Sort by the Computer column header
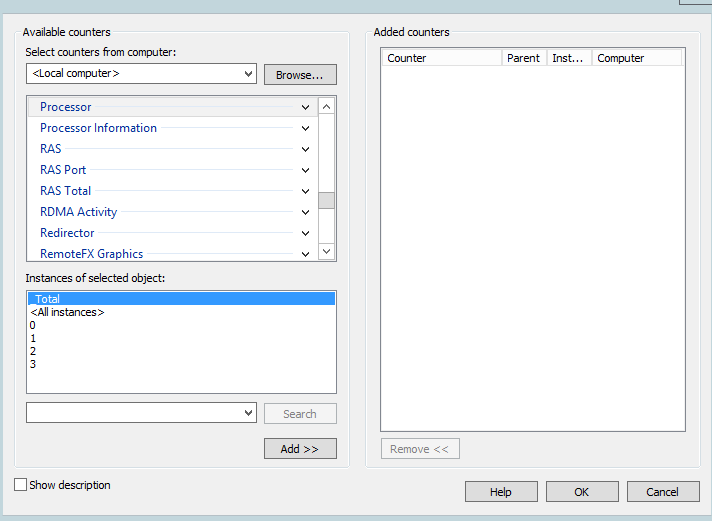Viewport: 712px width, 521px height. tap(637, 58)
